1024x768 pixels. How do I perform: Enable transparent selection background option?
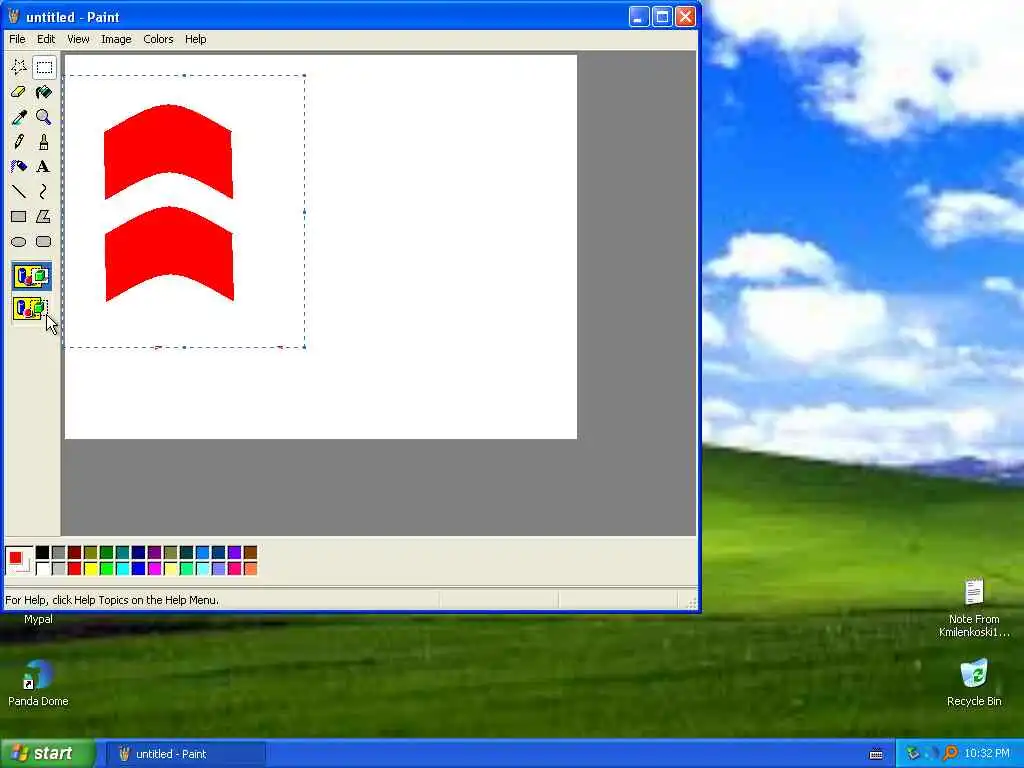tap(31, 308)
